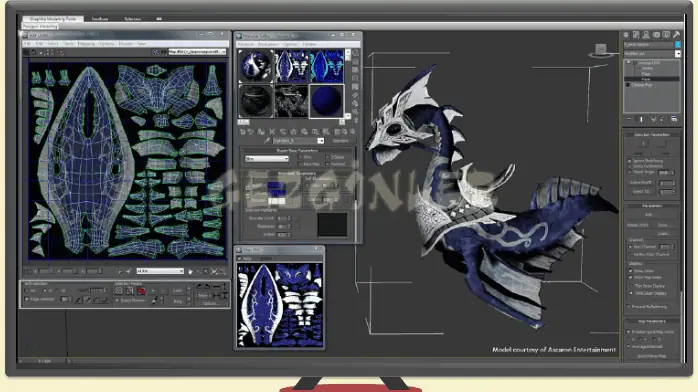The image size is (698, 392).
Task: Select Edge sub-object mode in the Edit UVWs panel
Action: pyautogui.click(x=130, y=291)
